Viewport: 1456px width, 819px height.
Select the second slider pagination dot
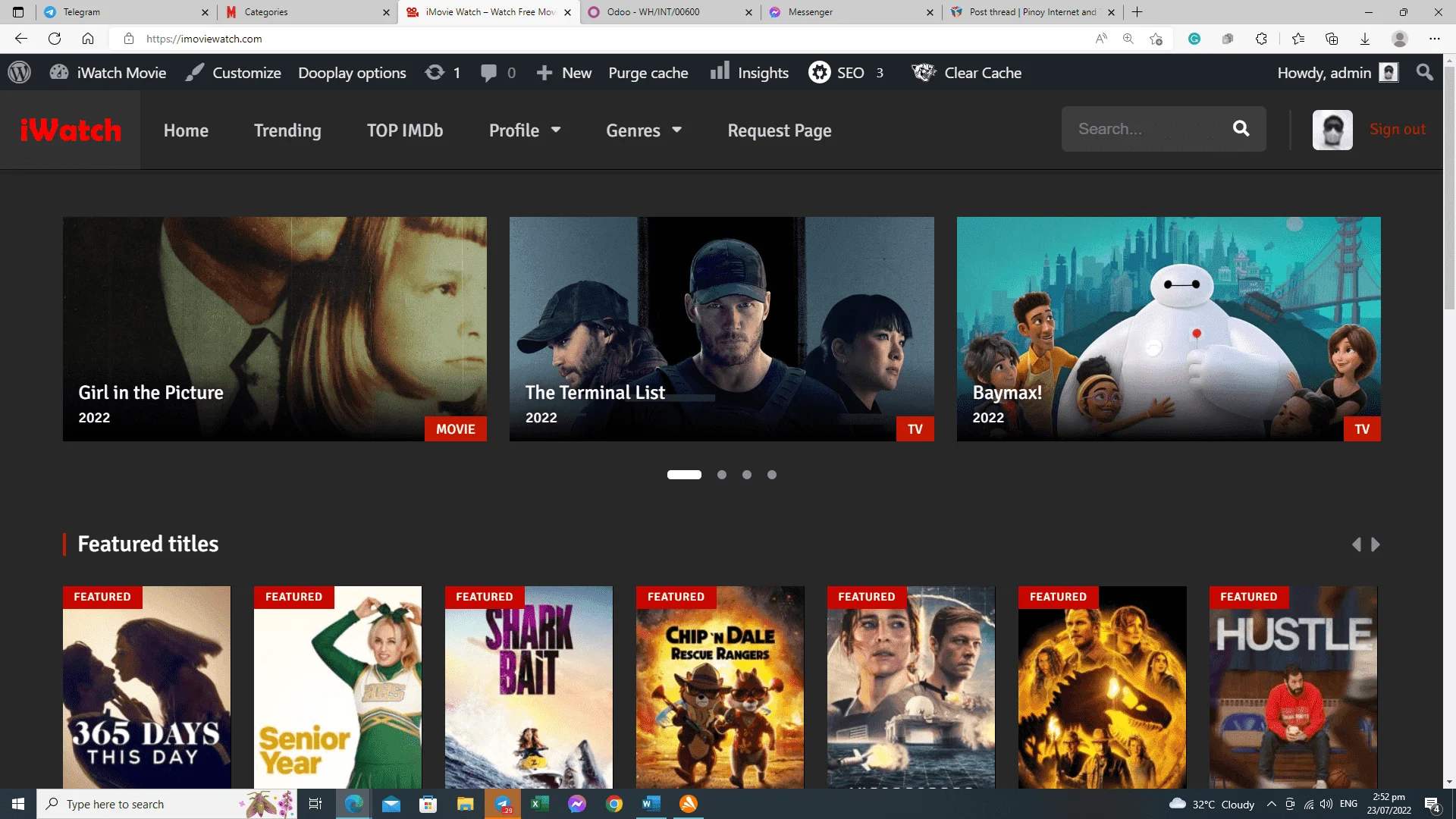click(x=722, y=475)
